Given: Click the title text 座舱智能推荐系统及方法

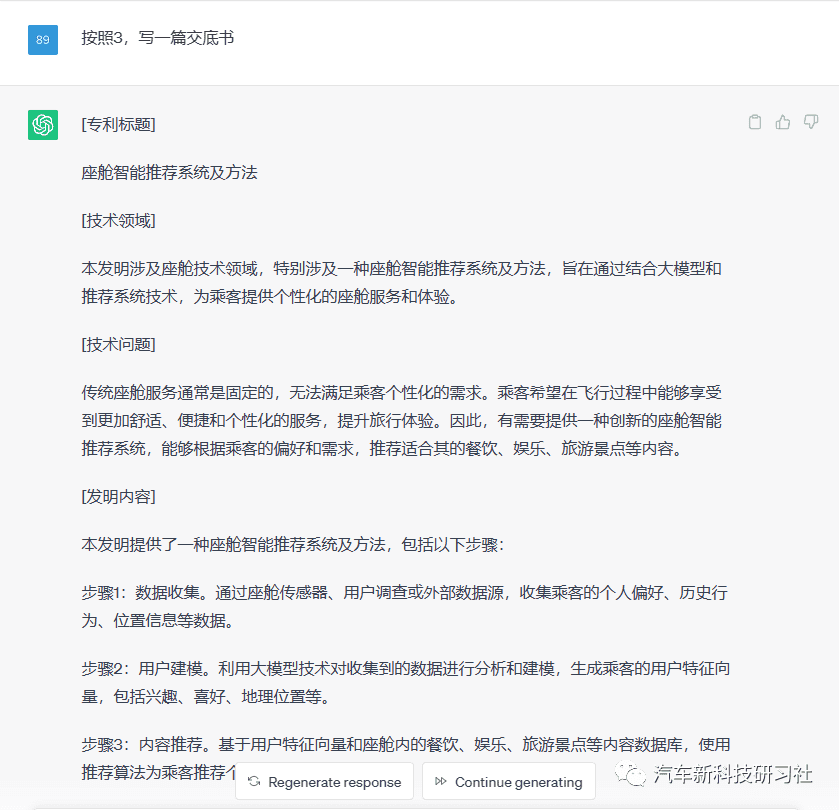Looking at the screenshot, I should click(x=169, y=173).
